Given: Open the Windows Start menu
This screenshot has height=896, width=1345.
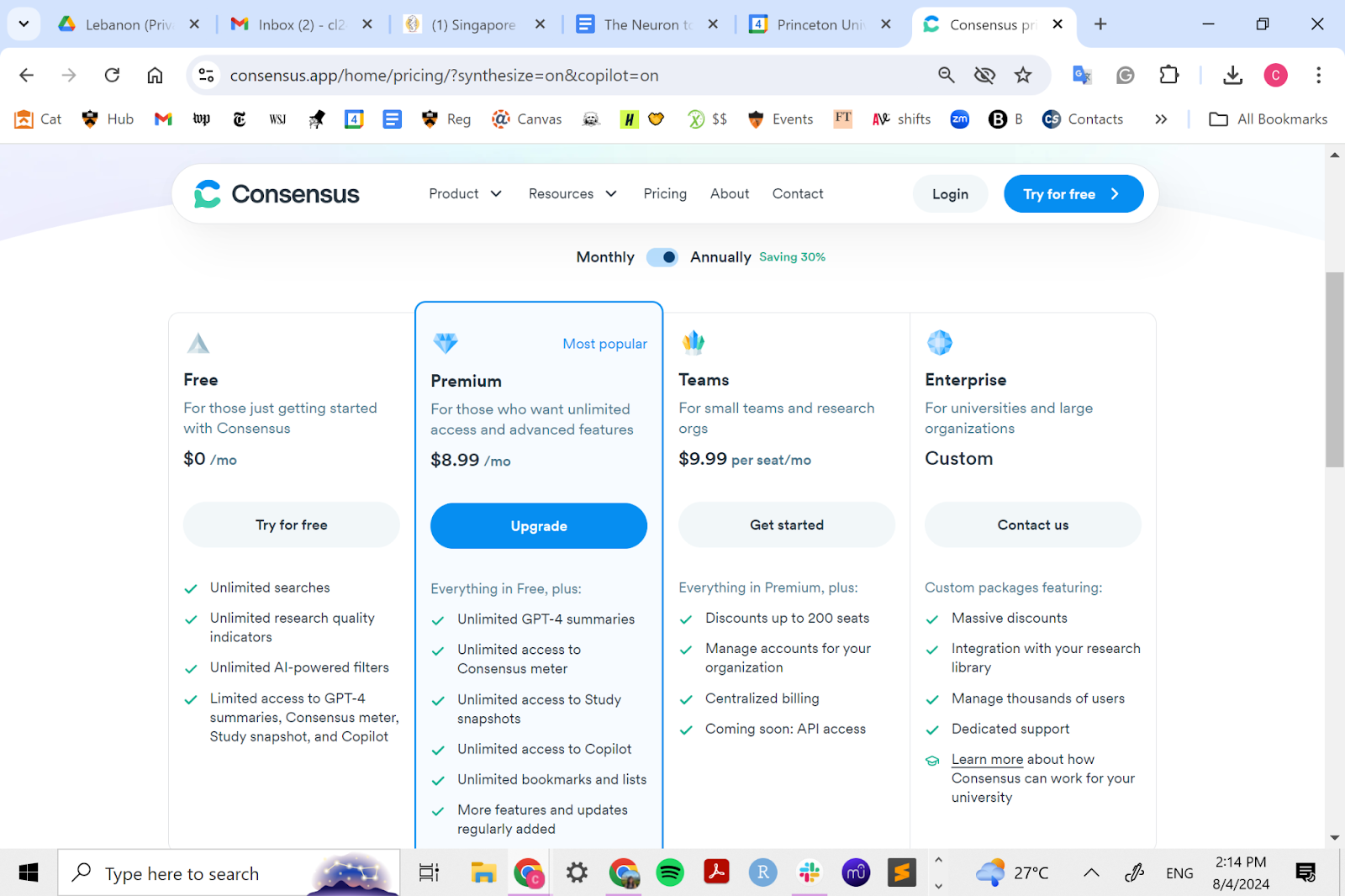Looking at the screenshot, I should [28, 873].
